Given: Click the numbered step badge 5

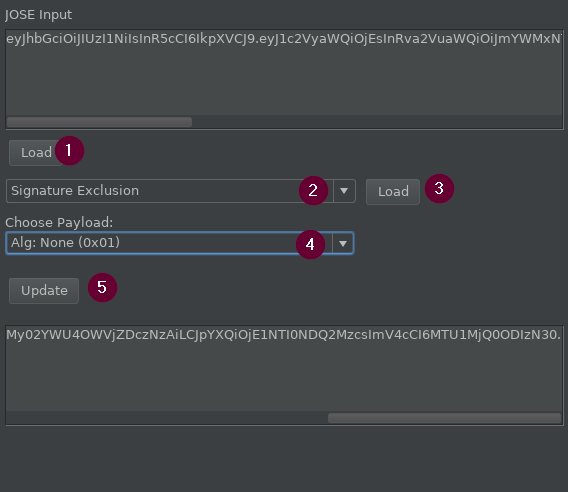Looking at the screenshot, I should [x=103, y=288].
